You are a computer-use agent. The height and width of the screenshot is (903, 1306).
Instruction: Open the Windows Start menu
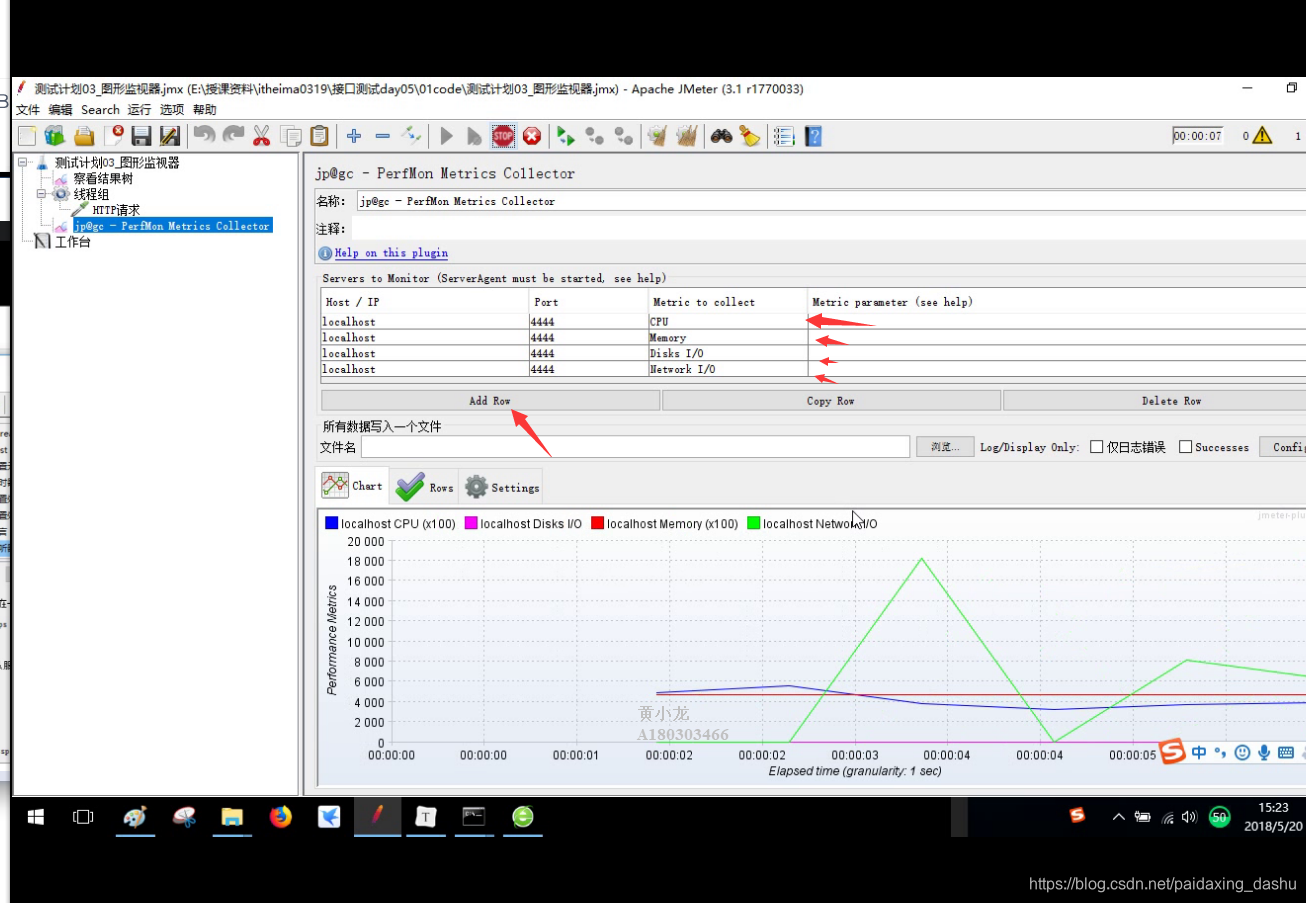pos(36,817)
